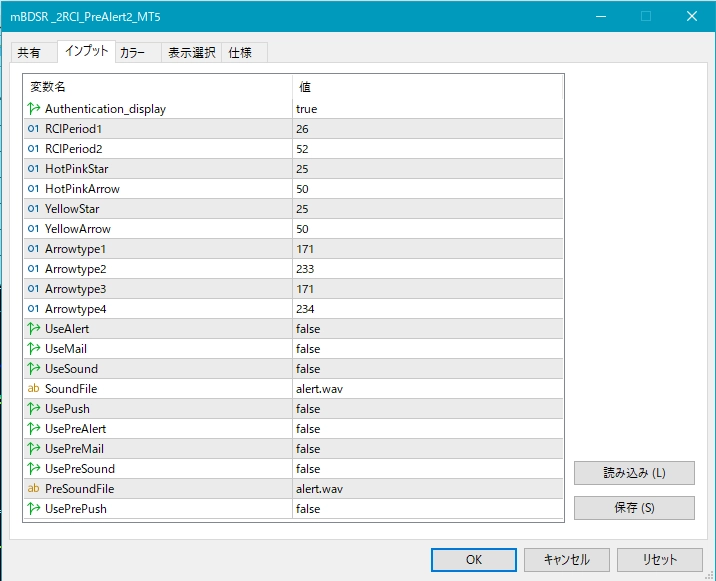Select the UseSound false value cell
The width and height of the screenshot is (716, 581).
pos(308,369)
